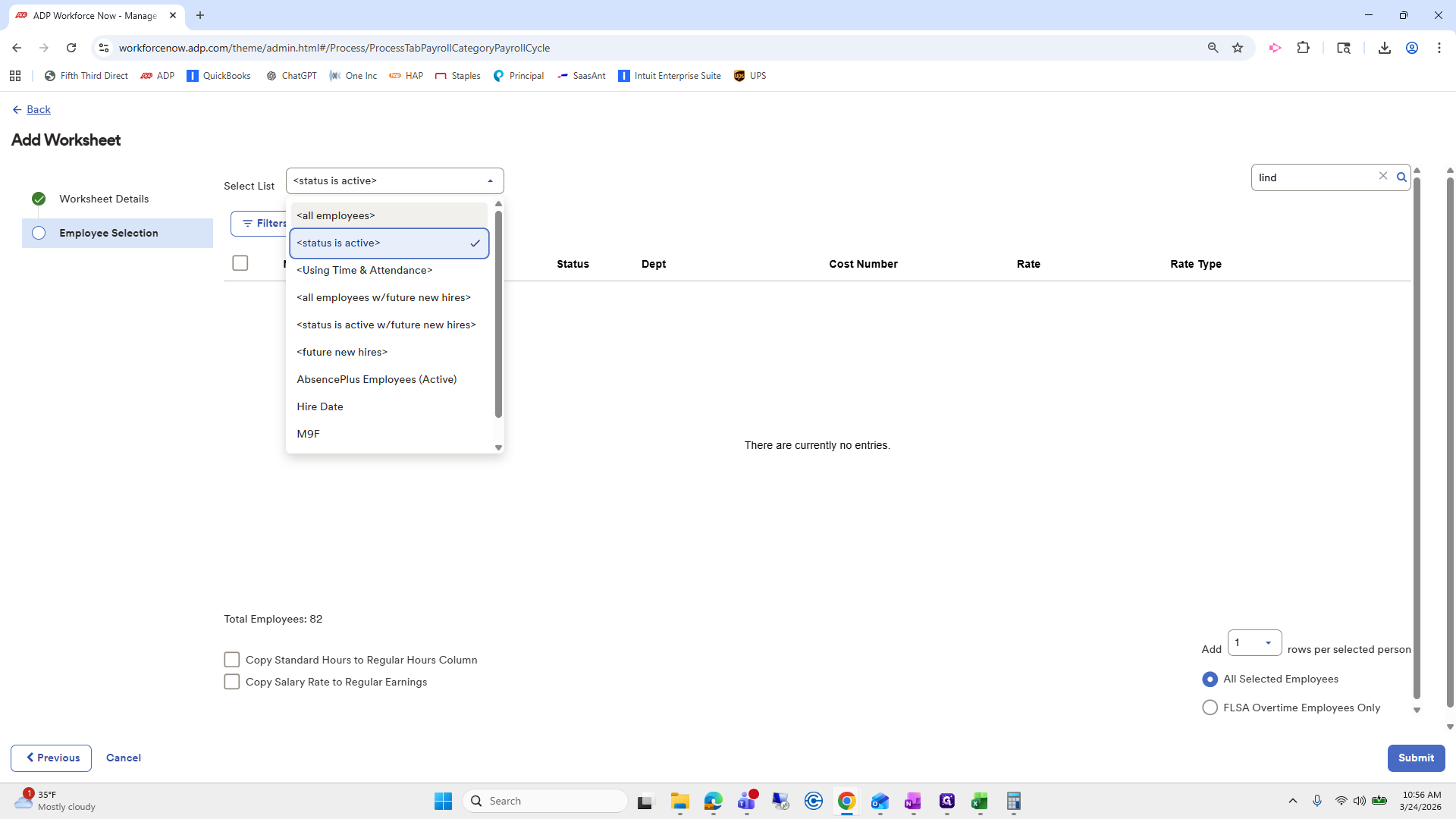
Task: Open the UPS bookmark
Action: 750,76
